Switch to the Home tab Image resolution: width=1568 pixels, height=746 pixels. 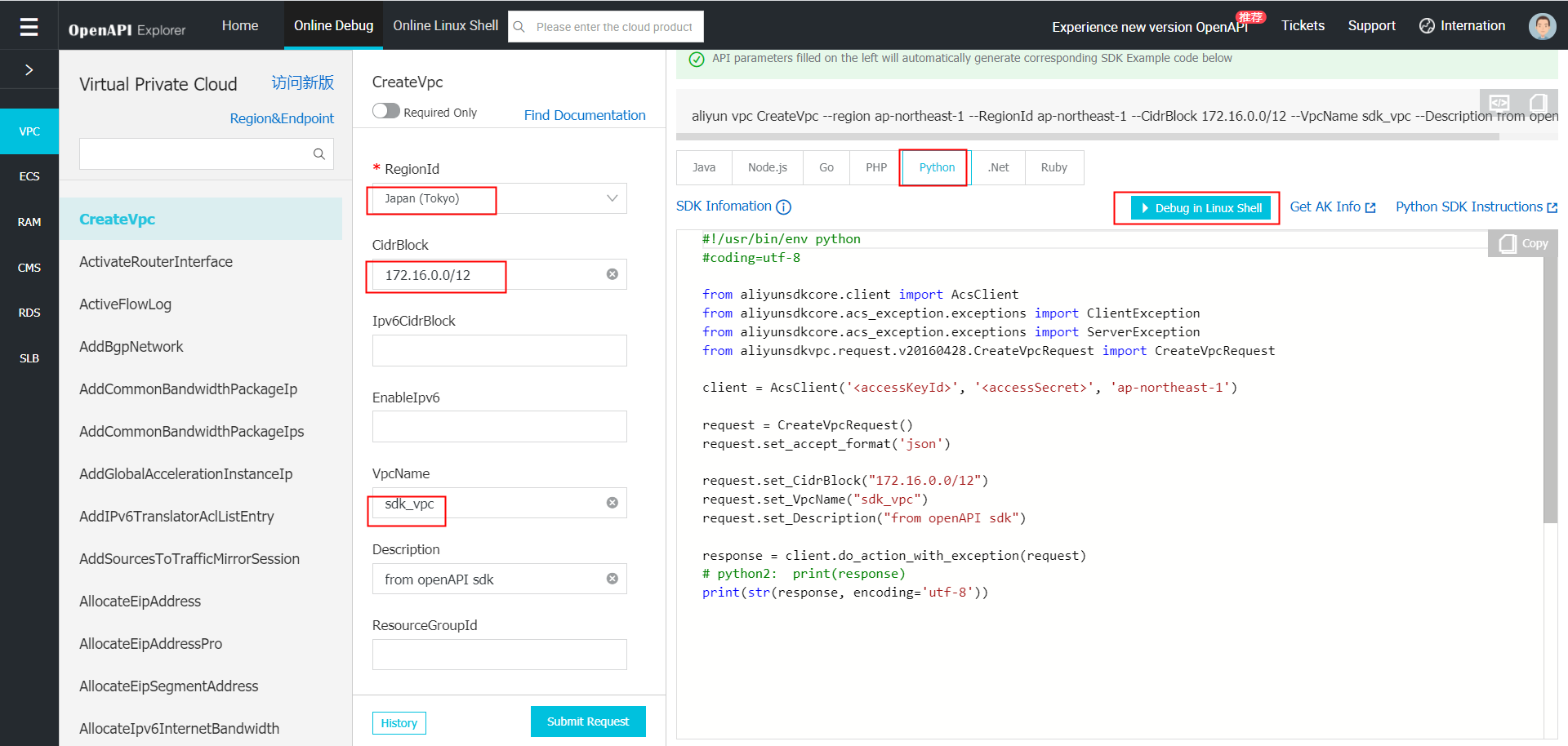(x=240, y=25)
